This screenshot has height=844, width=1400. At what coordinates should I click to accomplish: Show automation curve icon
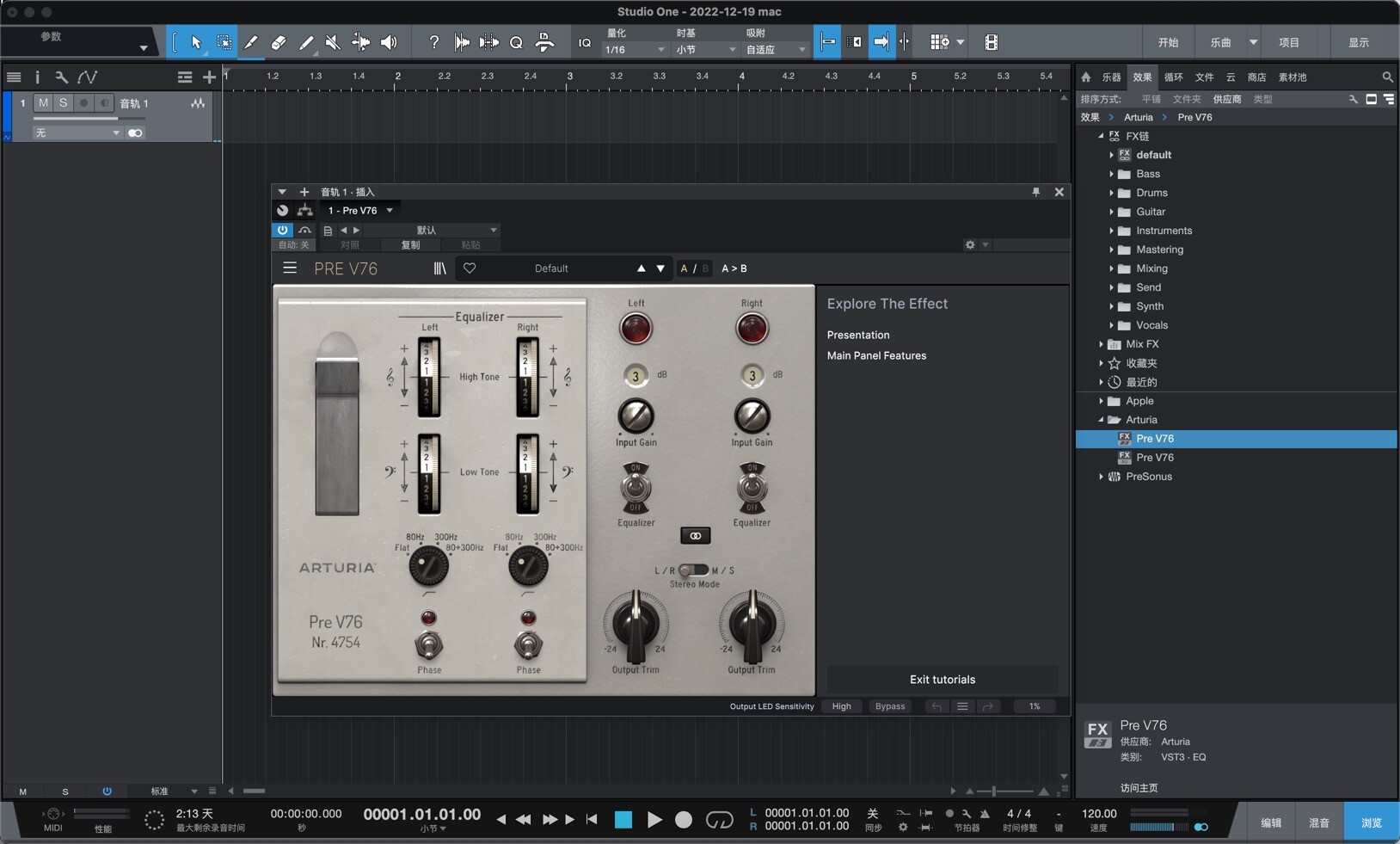[x=87, y=77]
